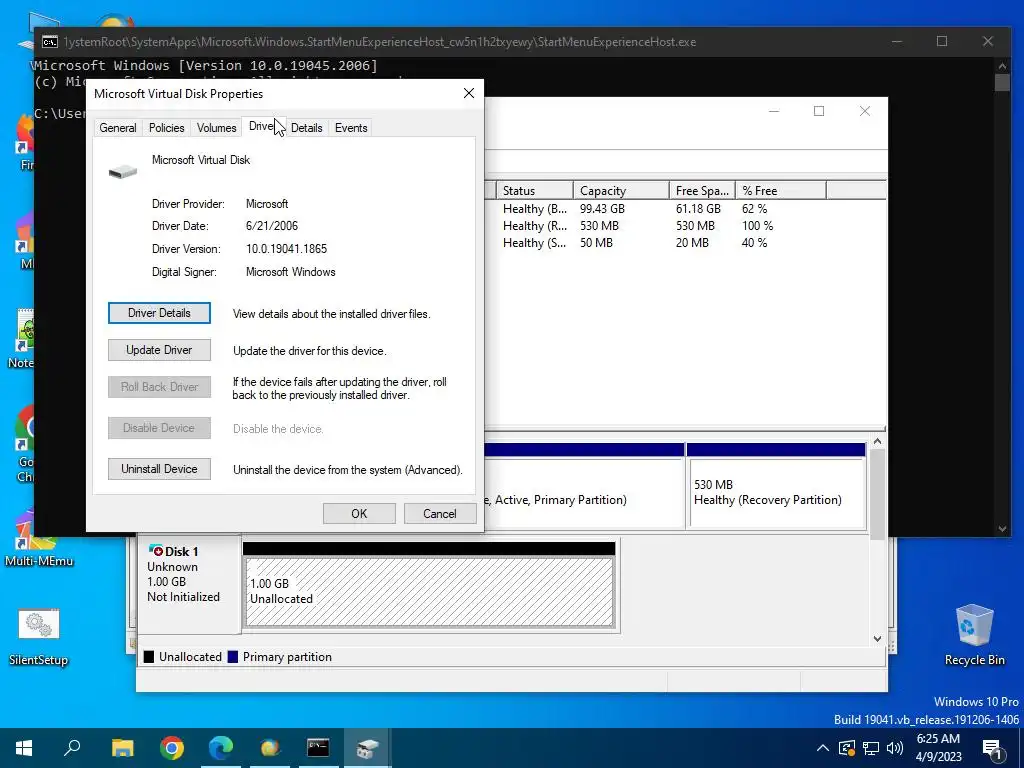Switch to Disk Management taskbar button

(367, 748)
